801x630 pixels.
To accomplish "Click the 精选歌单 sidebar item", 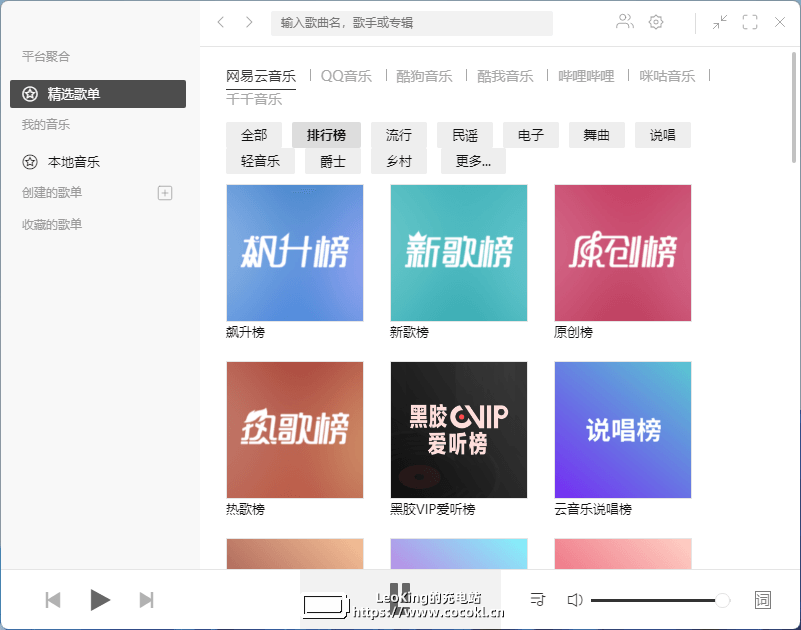I will pos(98,94).
